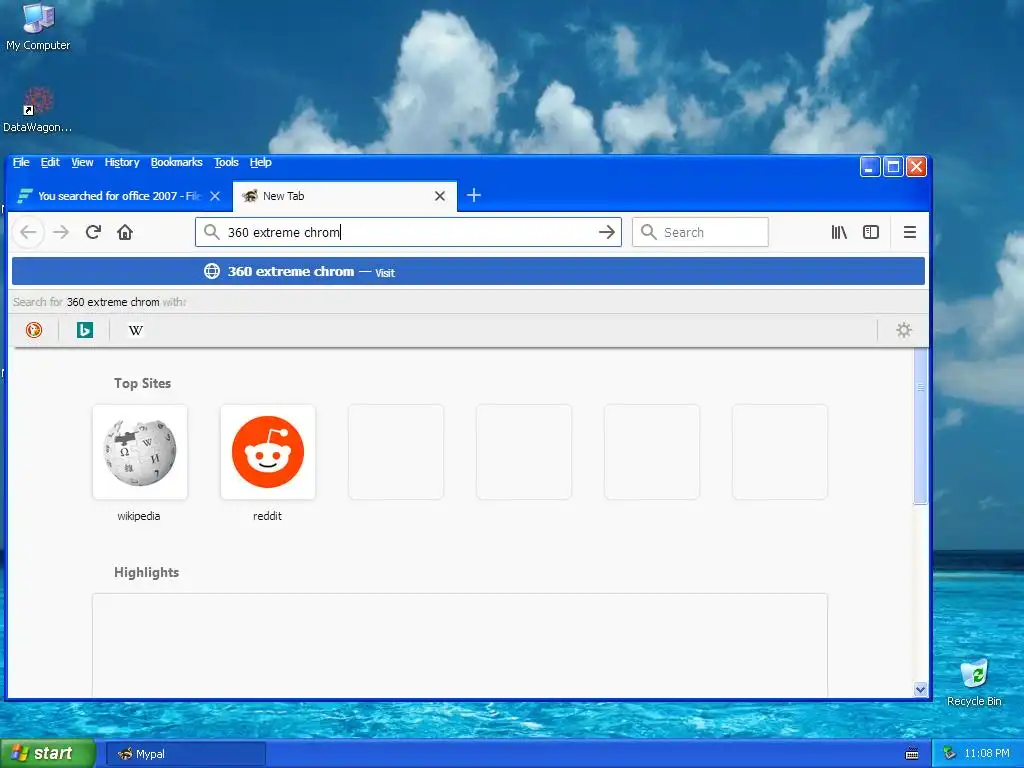This screenshot has height=768, width=1024.
Task: Search with the Wikipedia W engine icon
Action: pos(136,330)
